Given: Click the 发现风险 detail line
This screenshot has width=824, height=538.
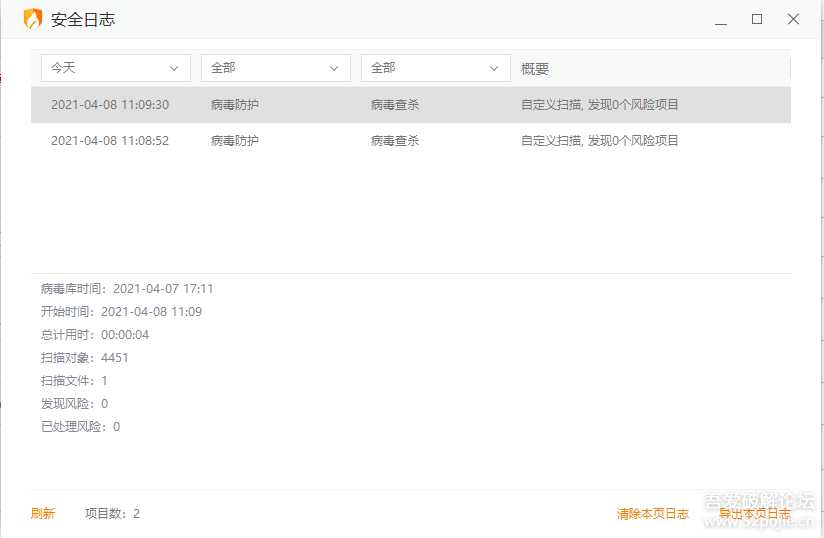Looking at the screenshot, I should point(74,404).
